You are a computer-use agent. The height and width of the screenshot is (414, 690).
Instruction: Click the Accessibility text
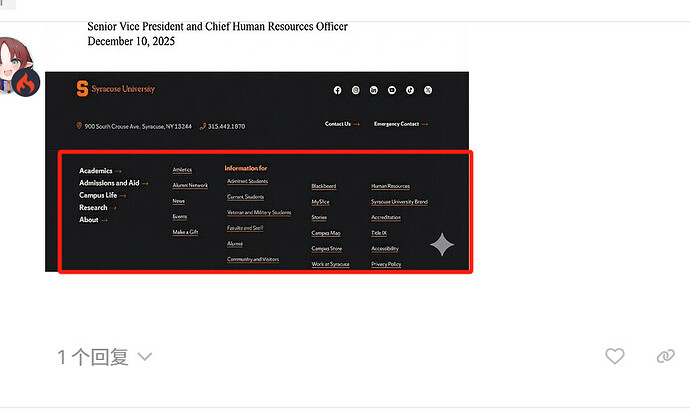(385, 249)
